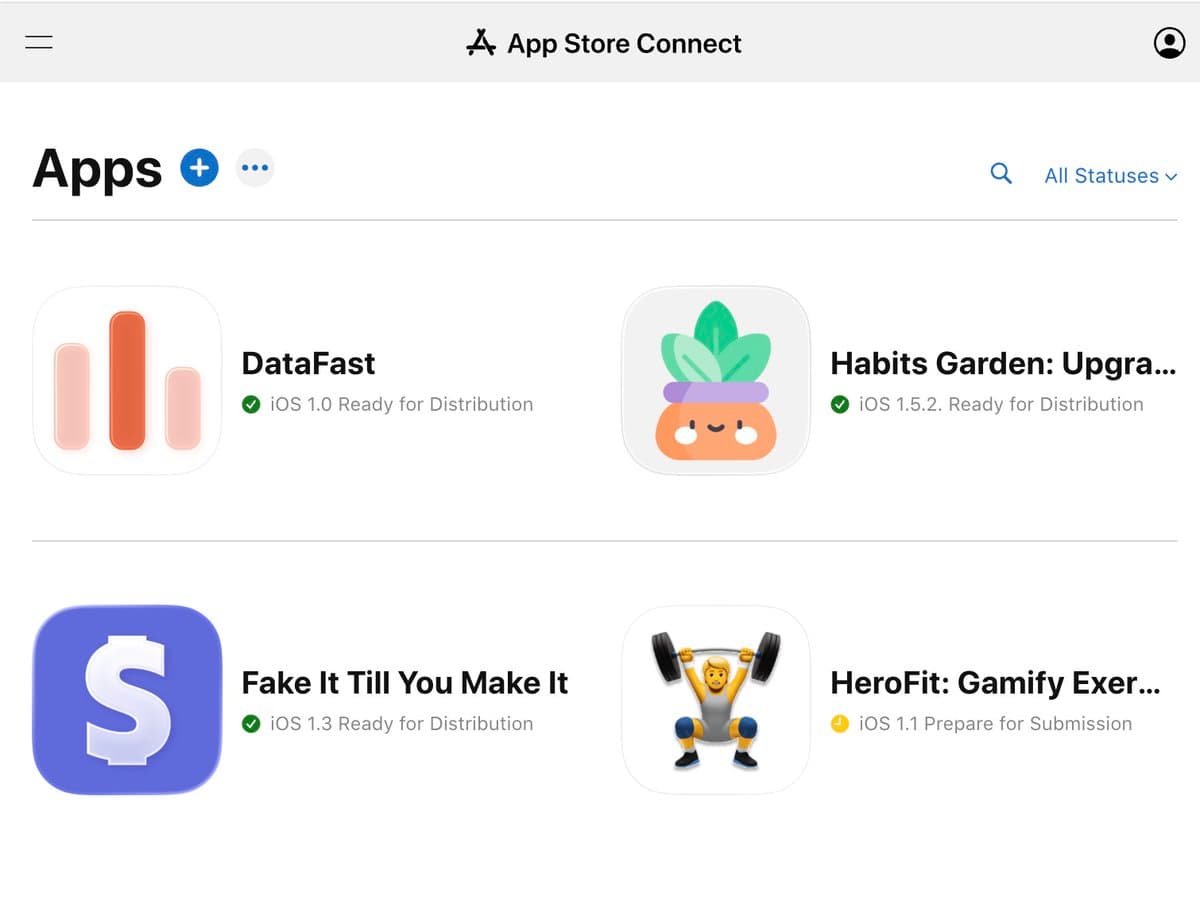Image resolution: width=1200 pixels, height=920 pixels.
Task: Search apps with magnifying glass icon
Action: tap(1000, 174)
